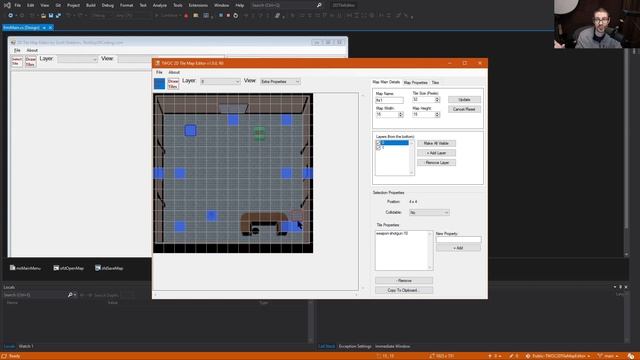Click the - Remove Layer button

436,162
